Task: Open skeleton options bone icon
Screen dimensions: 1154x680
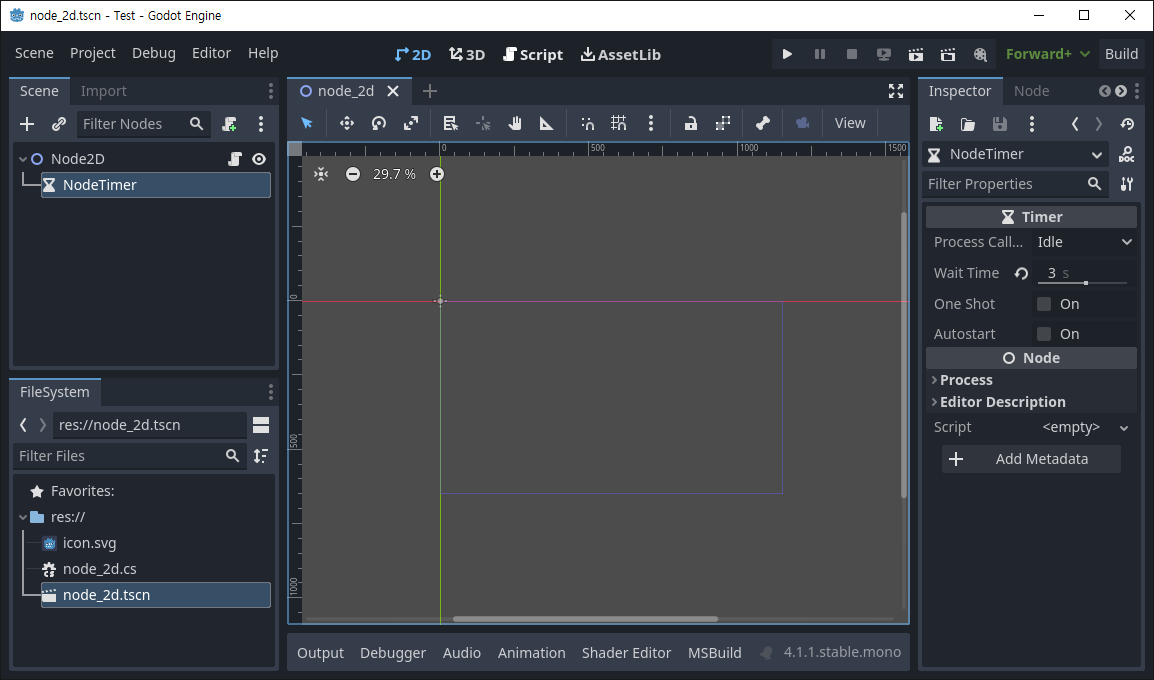Action: 763,123
